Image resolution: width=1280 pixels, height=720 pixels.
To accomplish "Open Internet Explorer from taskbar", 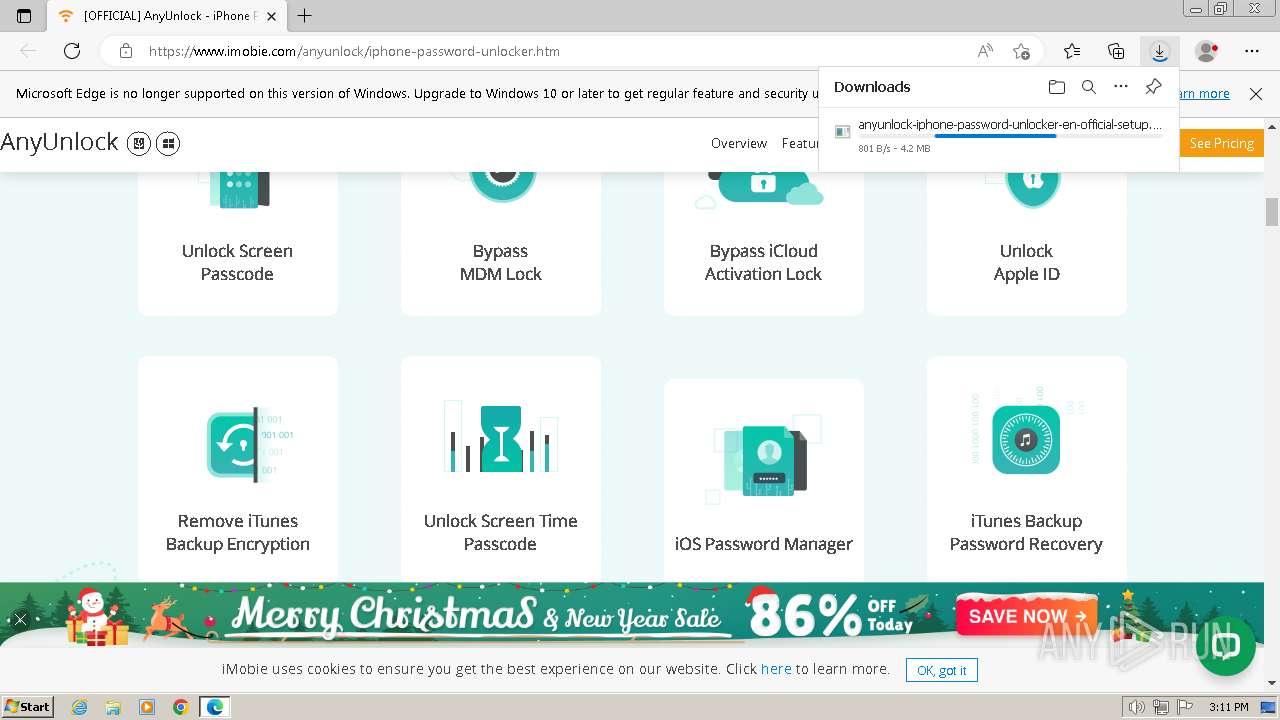I will coord(80,707).
